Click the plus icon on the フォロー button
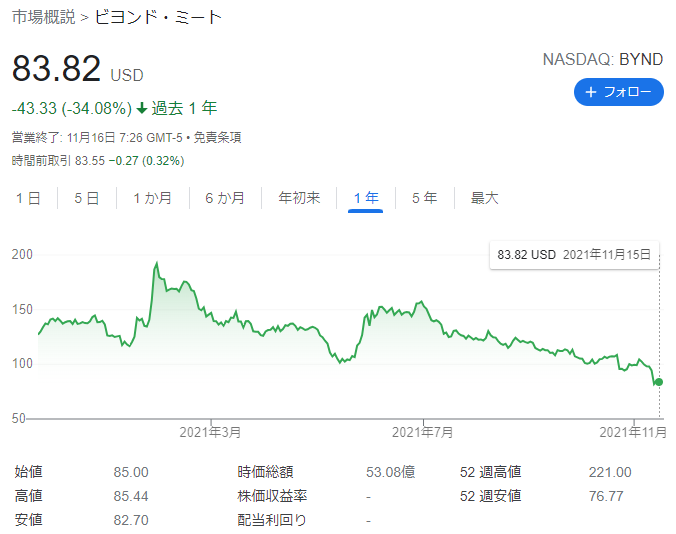The height and width of the screenshot is (534, 676). coord(591,92)
